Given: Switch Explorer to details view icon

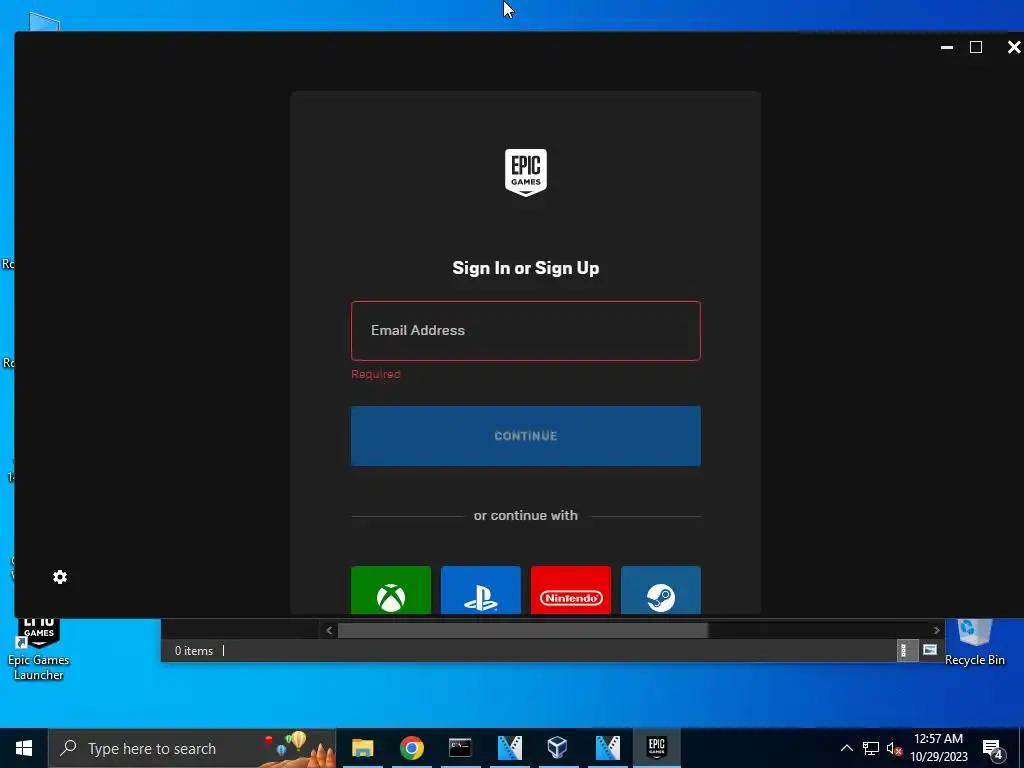Looking at the screenshot, I should pyautogui.click(x=907, y=650).
